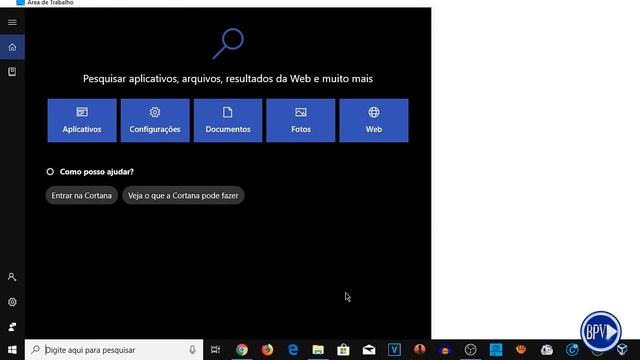The image size is (640, 360).
Task: Filter search by Configurações tile
Action: 155,120
